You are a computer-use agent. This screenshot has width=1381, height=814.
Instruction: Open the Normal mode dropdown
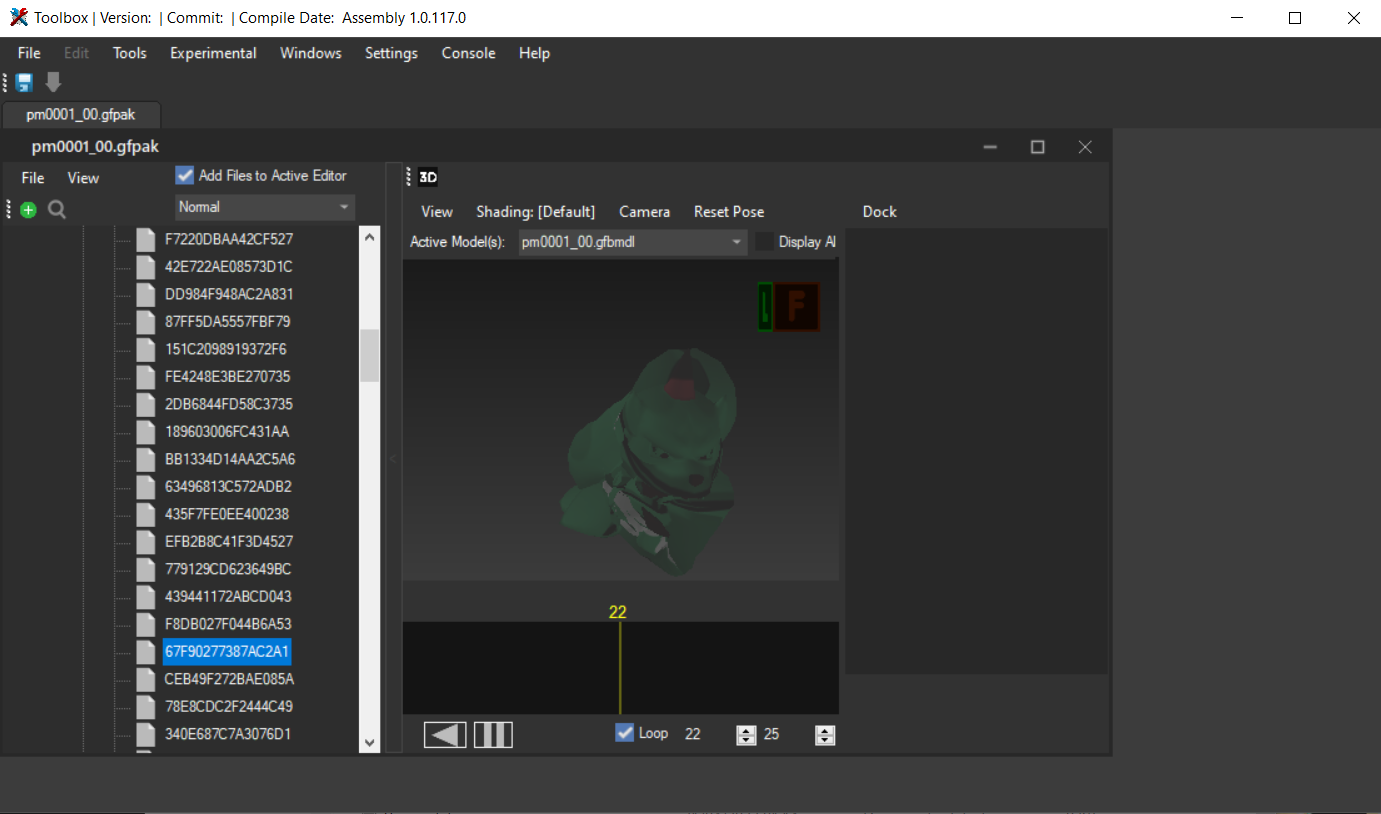point(265,207)
